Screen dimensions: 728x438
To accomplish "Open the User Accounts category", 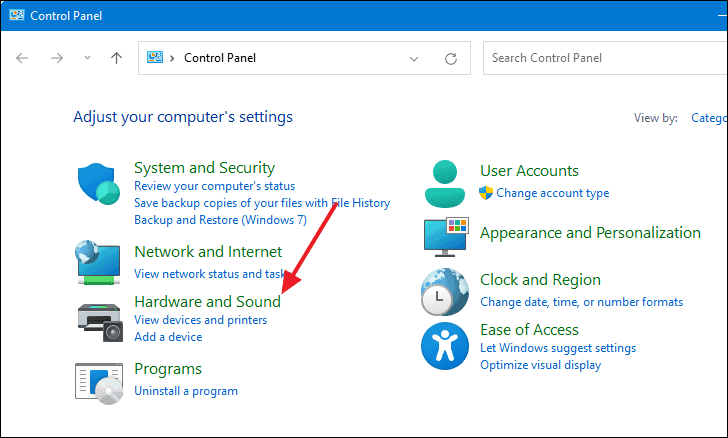I will (529, 171).
